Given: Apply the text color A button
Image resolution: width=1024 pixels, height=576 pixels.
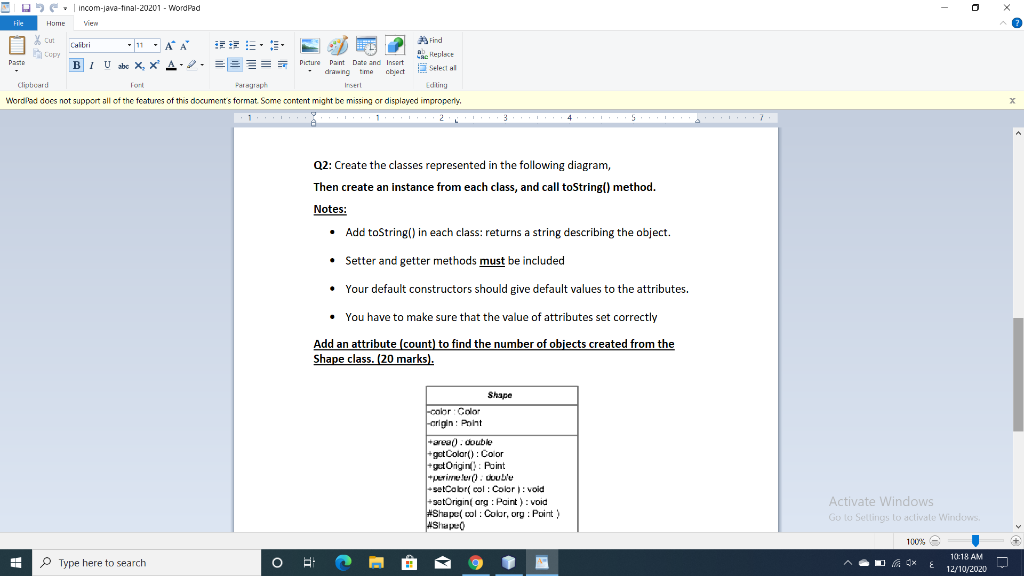Looking at the screenshot, I should pos(171,65).
